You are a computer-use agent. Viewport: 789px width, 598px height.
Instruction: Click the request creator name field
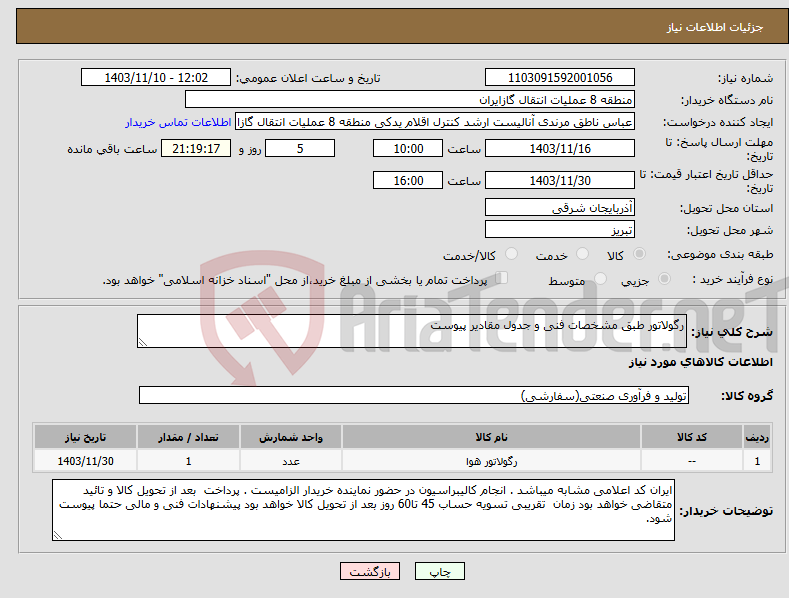pos(435,122)
